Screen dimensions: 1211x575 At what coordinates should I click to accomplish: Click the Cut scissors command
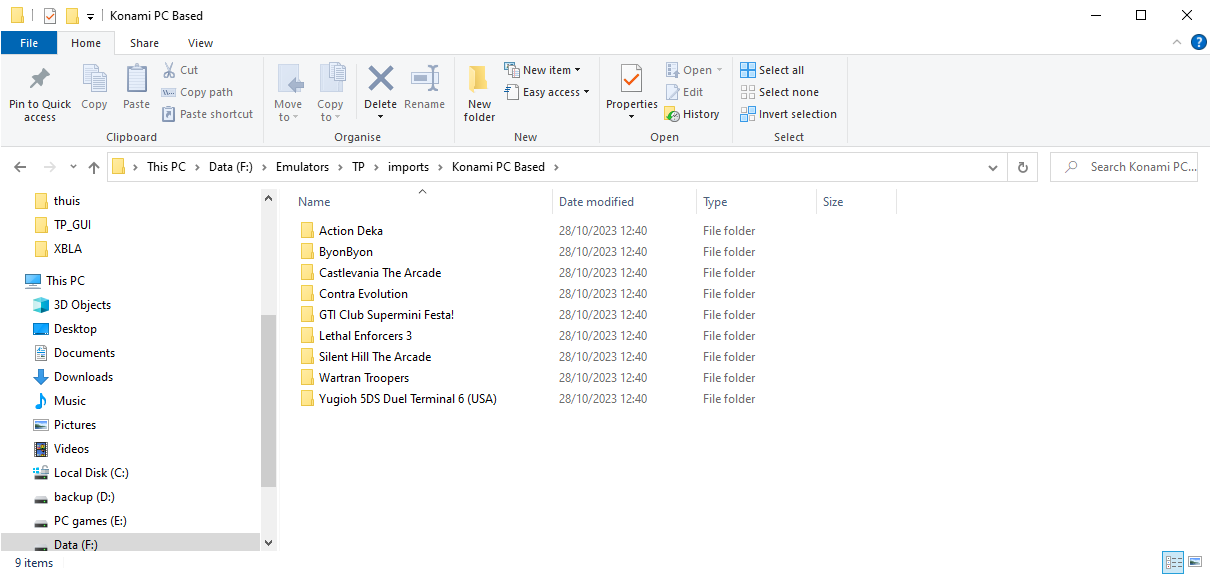pos(180,70)
